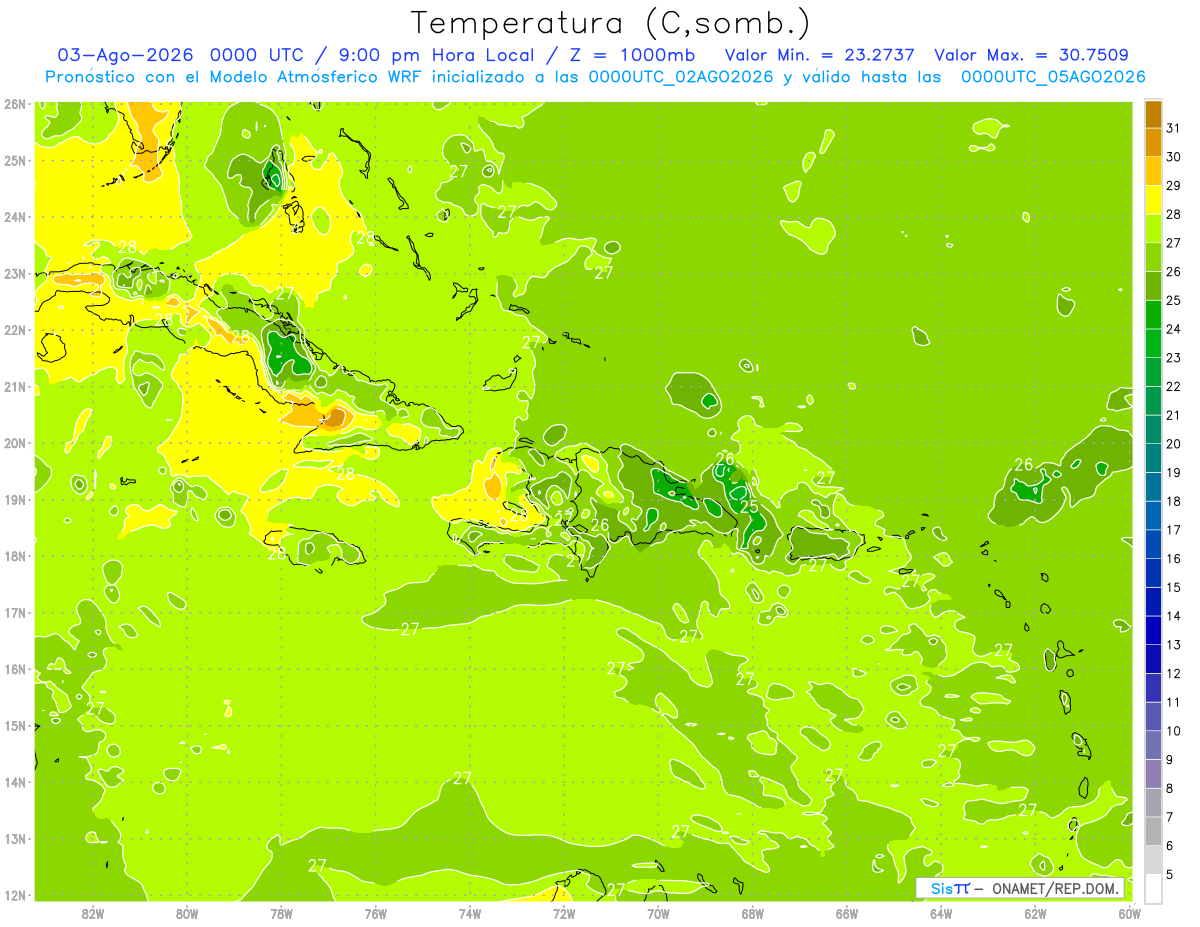Pick the green swatch between 24 and 25
Screen dimensions: 1200x927
pyautogui.click(x=1153, y=315)
